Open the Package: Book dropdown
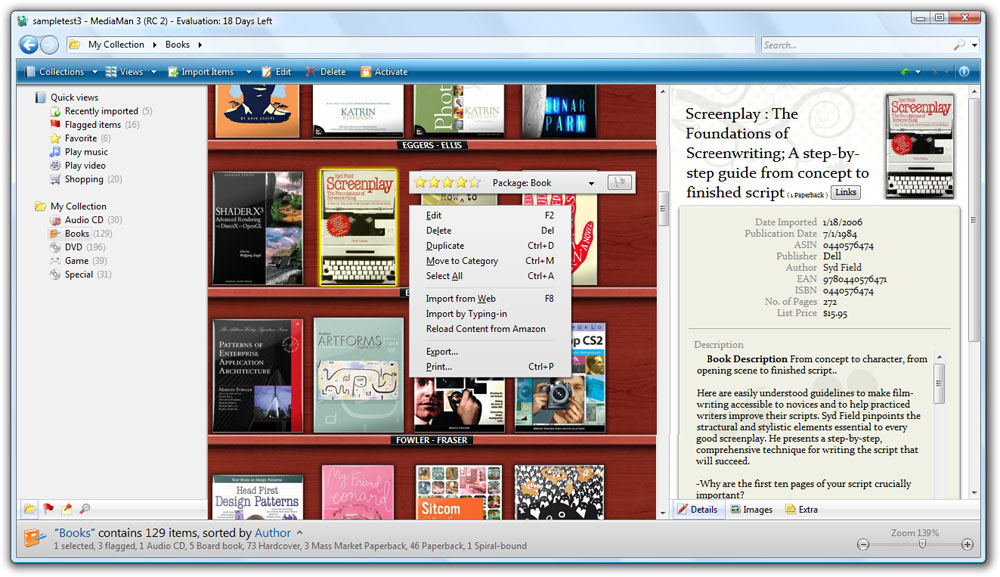Image resolution: width=1000 pixels, height=577 pixels. [x=543, y=183]
